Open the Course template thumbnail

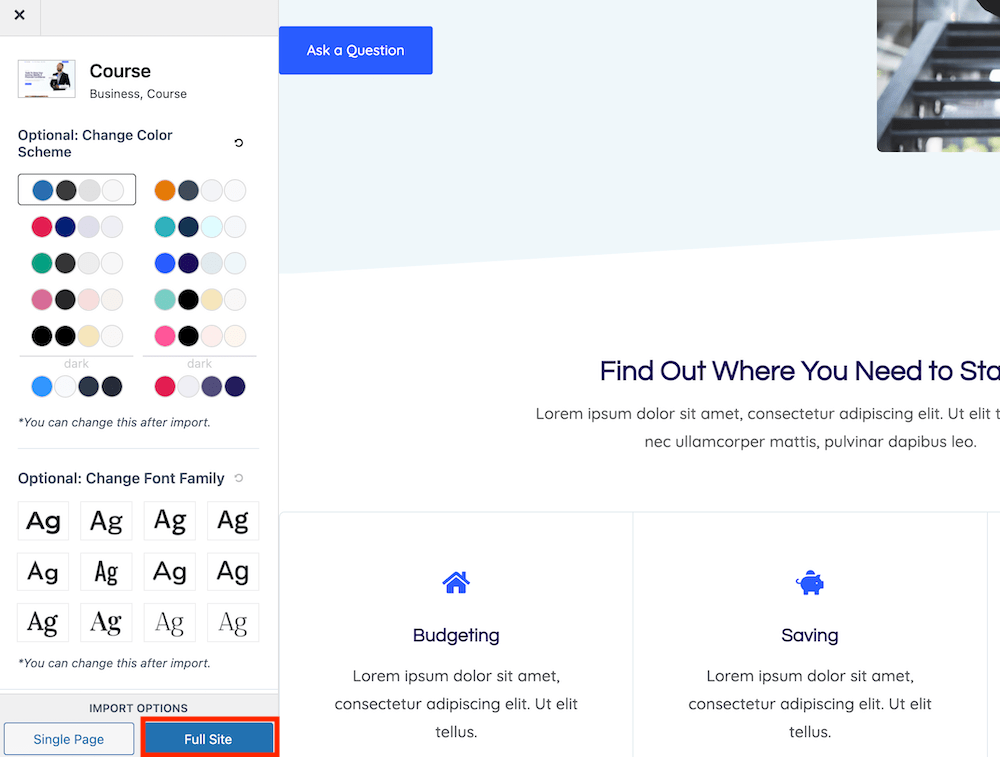[47, 79]
